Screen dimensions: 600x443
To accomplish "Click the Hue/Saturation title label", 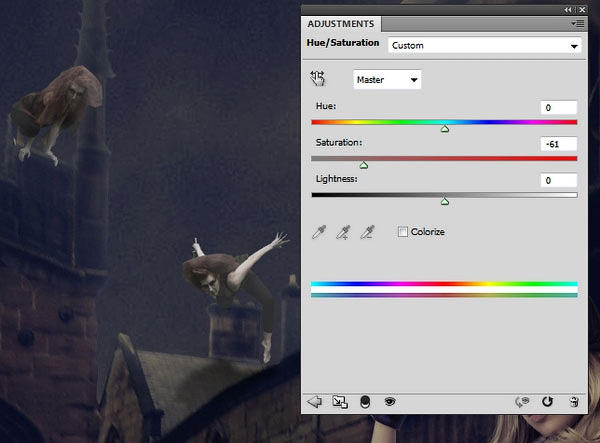I will click(343, 43).
